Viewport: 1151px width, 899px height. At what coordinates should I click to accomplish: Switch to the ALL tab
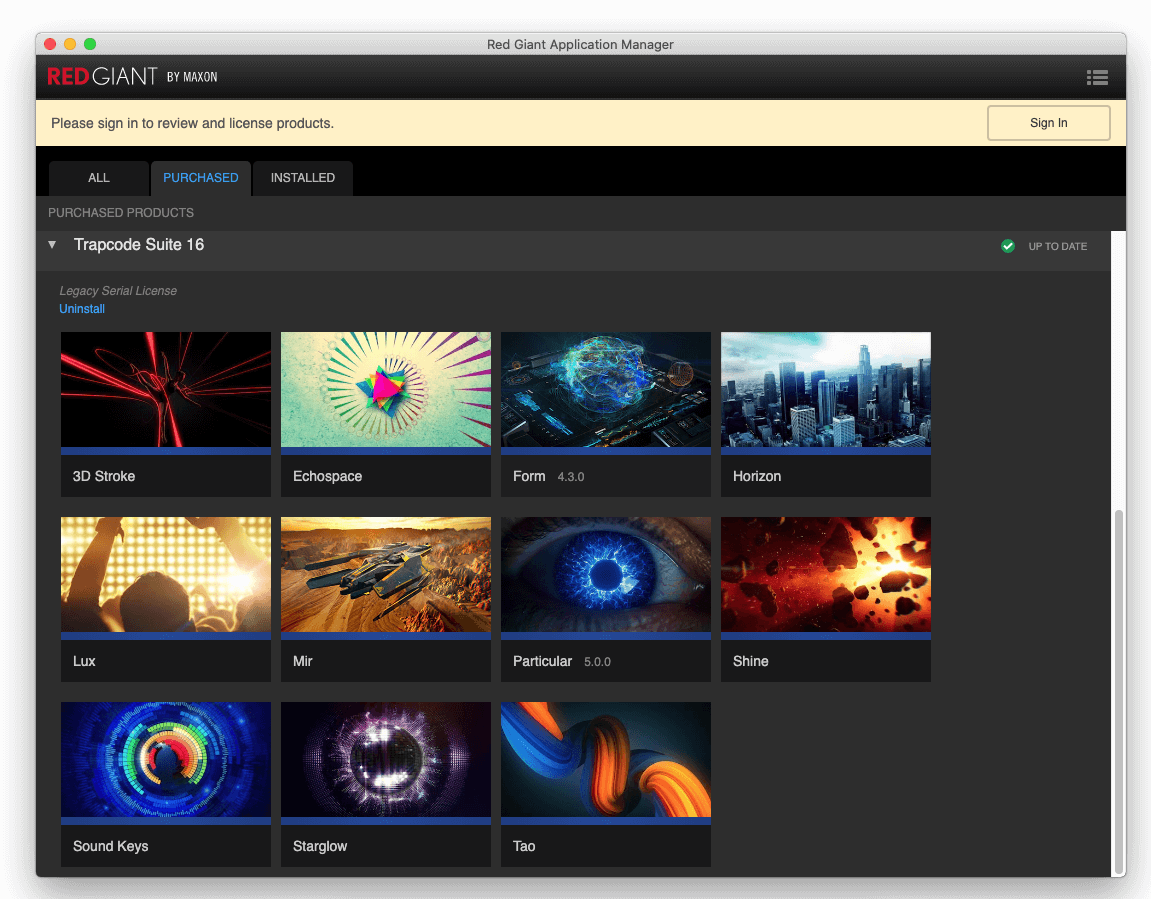(98, 178)
